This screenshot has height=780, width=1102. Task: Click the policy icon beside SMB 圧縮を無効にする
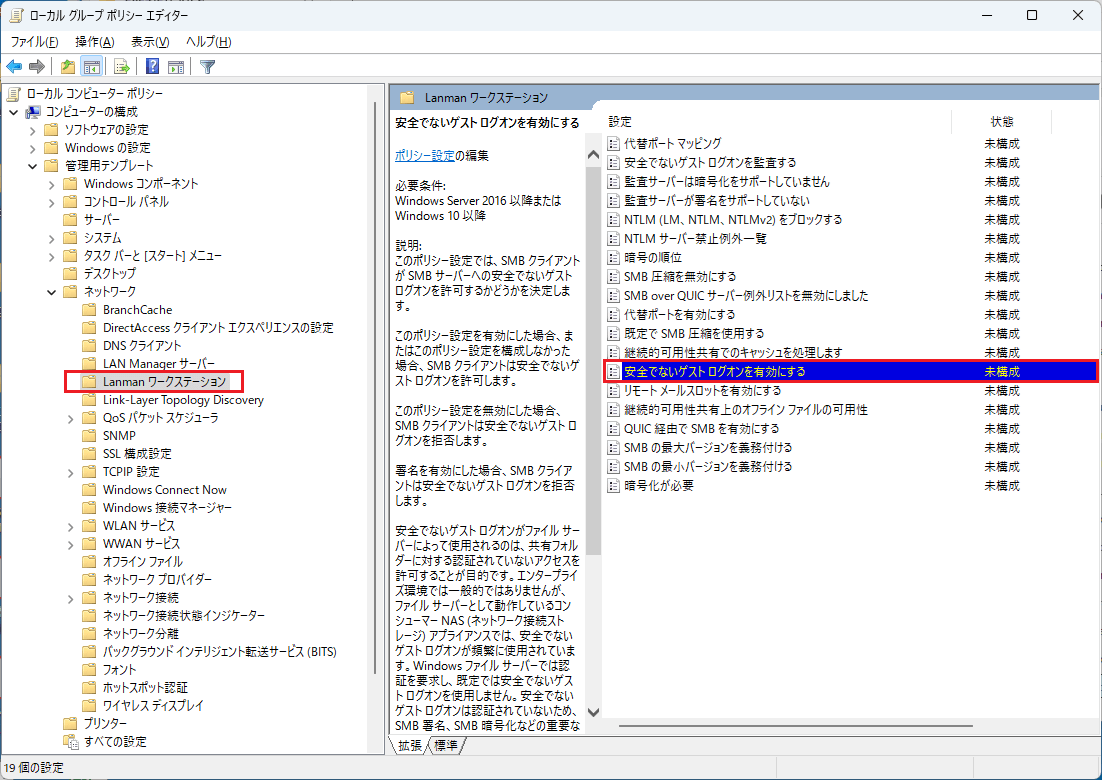coord(614,276)
